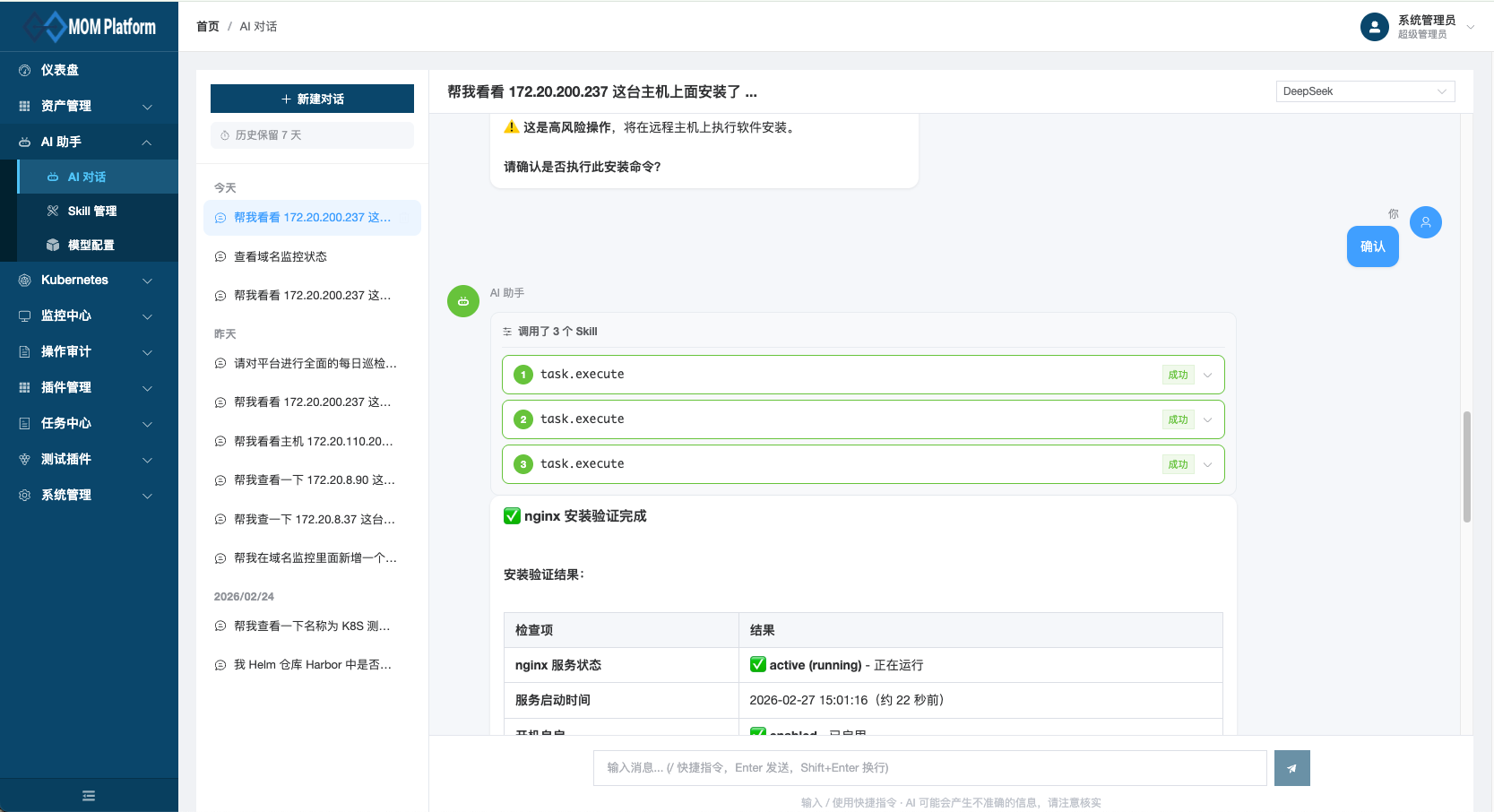1494x812 pixels.
Task: Expand the 资产管理 menu chevron
Action: click(x=146, y=106)
